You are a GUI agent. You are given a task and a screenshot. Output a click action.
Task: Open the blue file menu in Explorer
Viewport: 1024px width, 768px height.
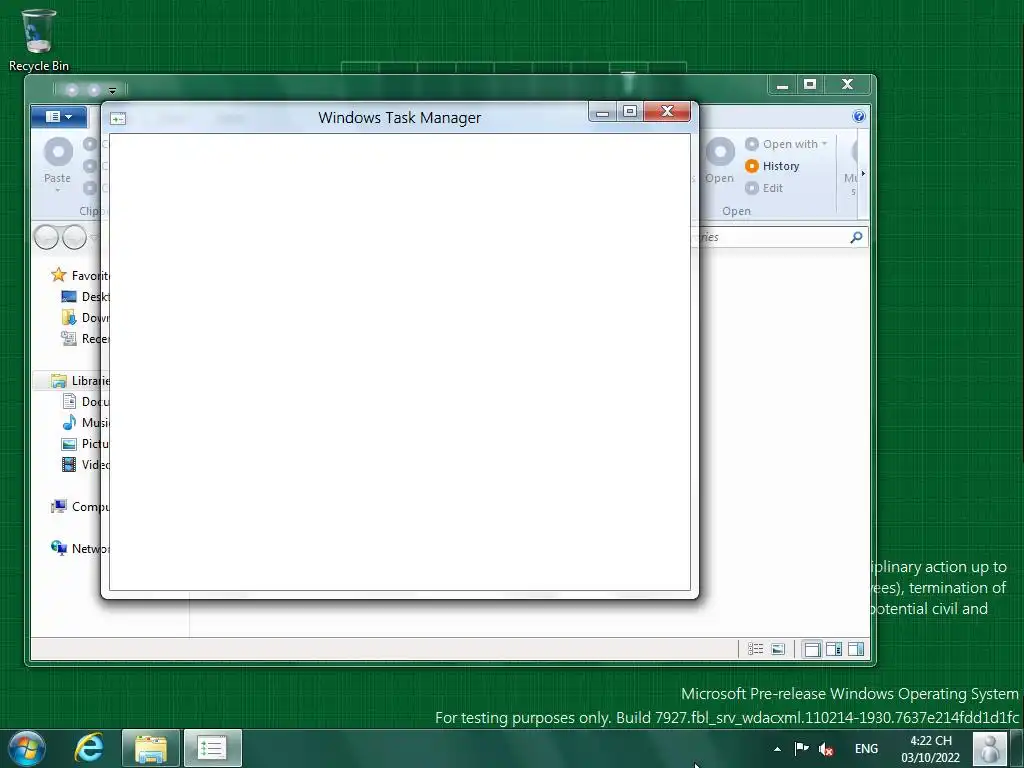59,116
